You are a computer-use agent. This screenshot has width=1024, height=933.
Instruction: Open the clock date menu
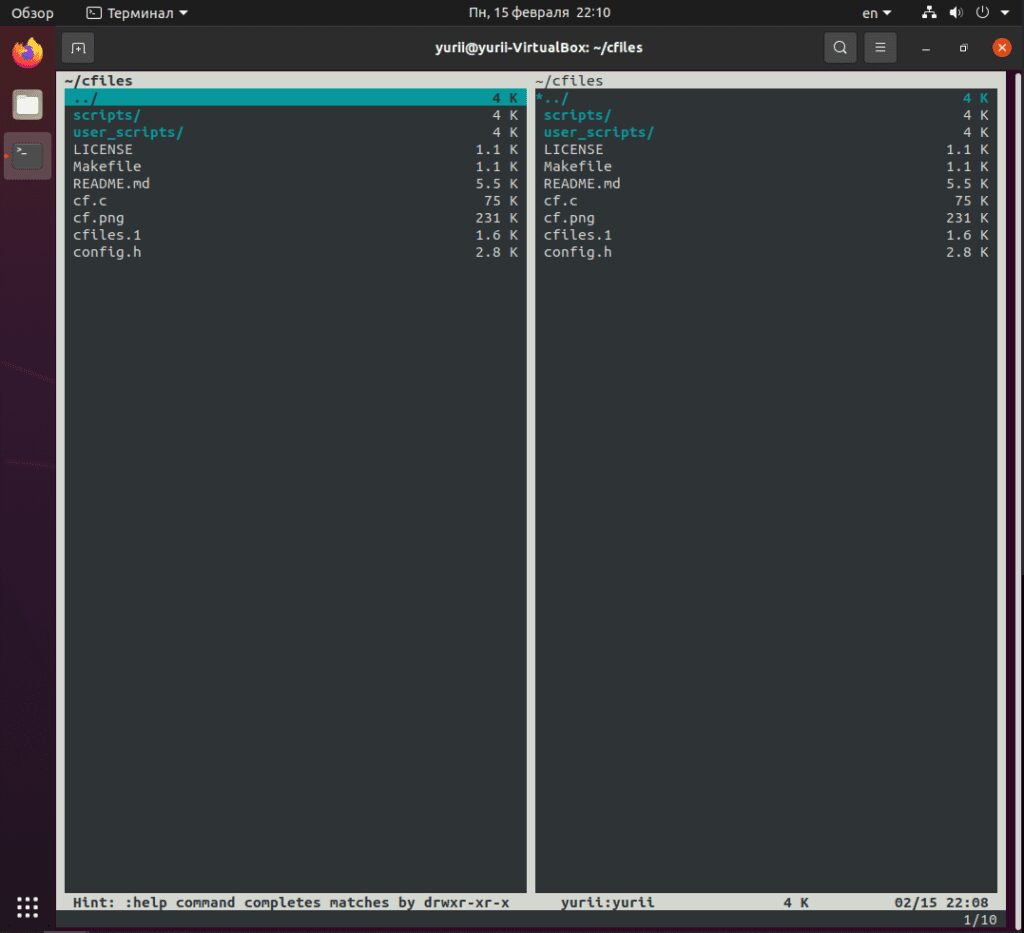(x=539, y=13)
